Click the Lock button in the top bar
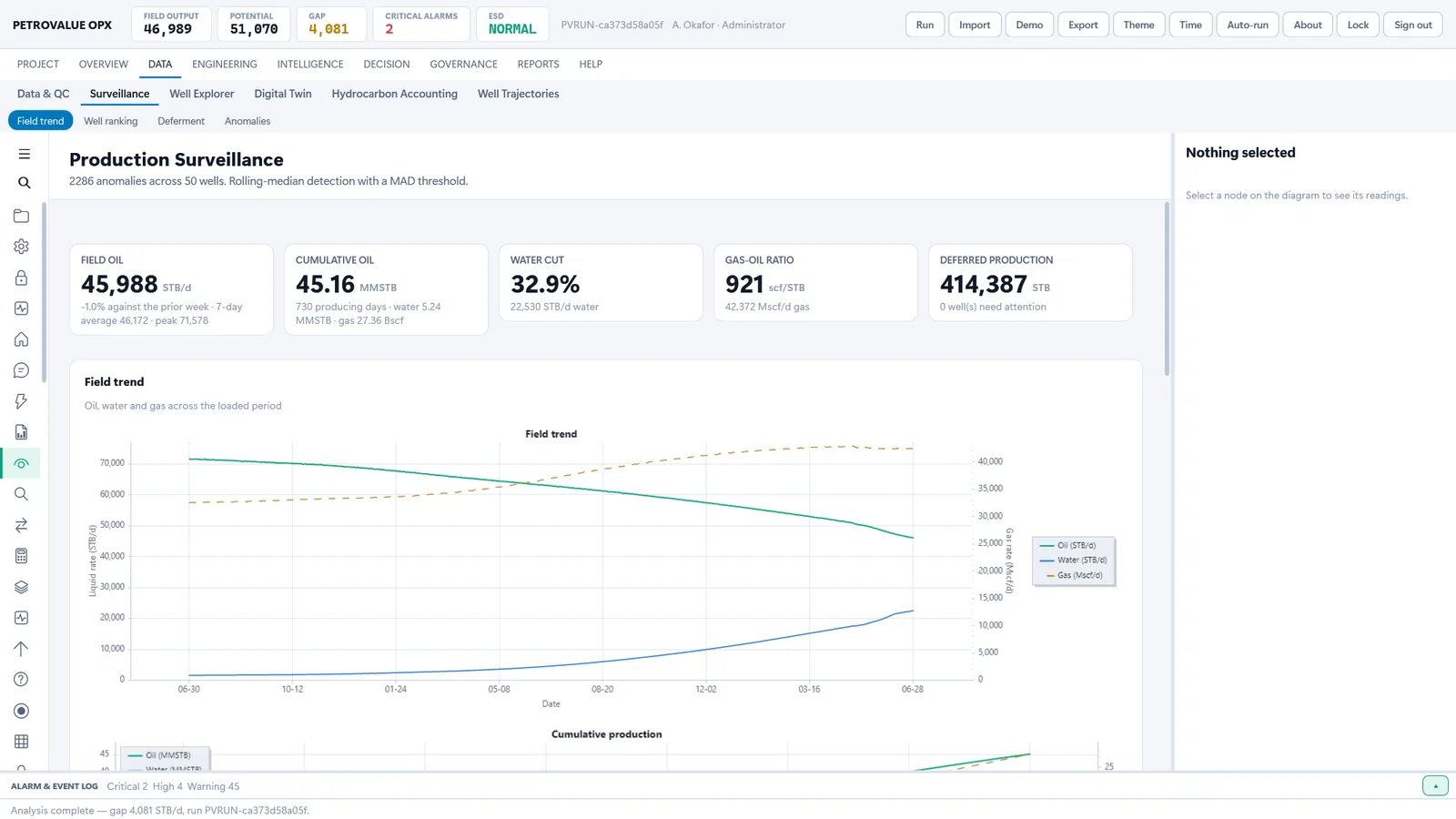Image resolution: width=1456 pixels, height=819 pixels. click(1358, 25)
